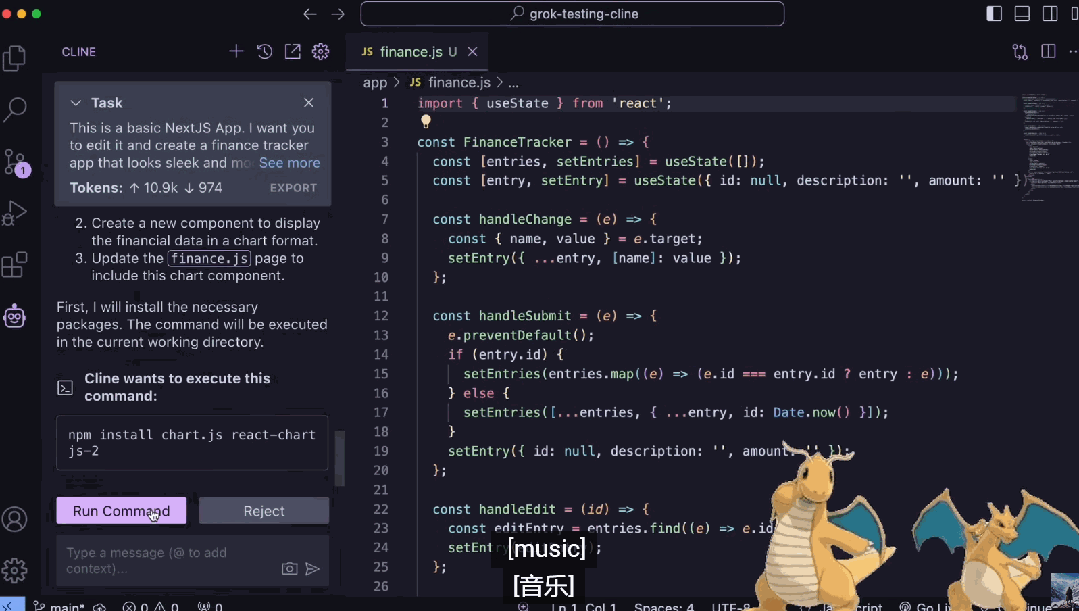Open Run and Debug view
This screenshot has width=1079, height=611.
(14, 214)
